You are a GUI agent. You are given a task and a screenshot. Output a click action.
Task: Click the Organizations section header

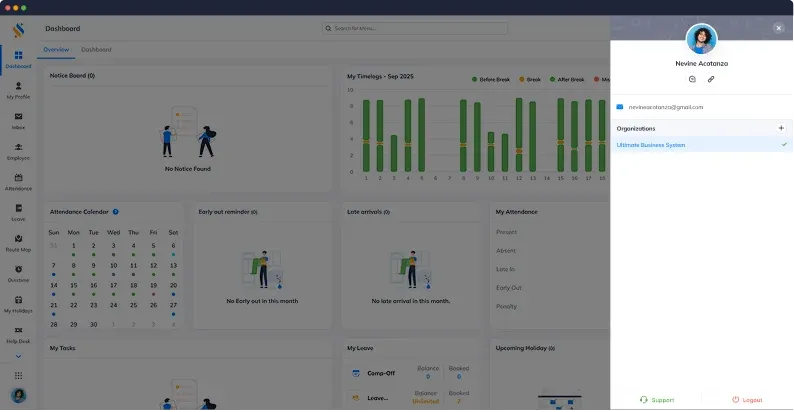tap(636, 129)
